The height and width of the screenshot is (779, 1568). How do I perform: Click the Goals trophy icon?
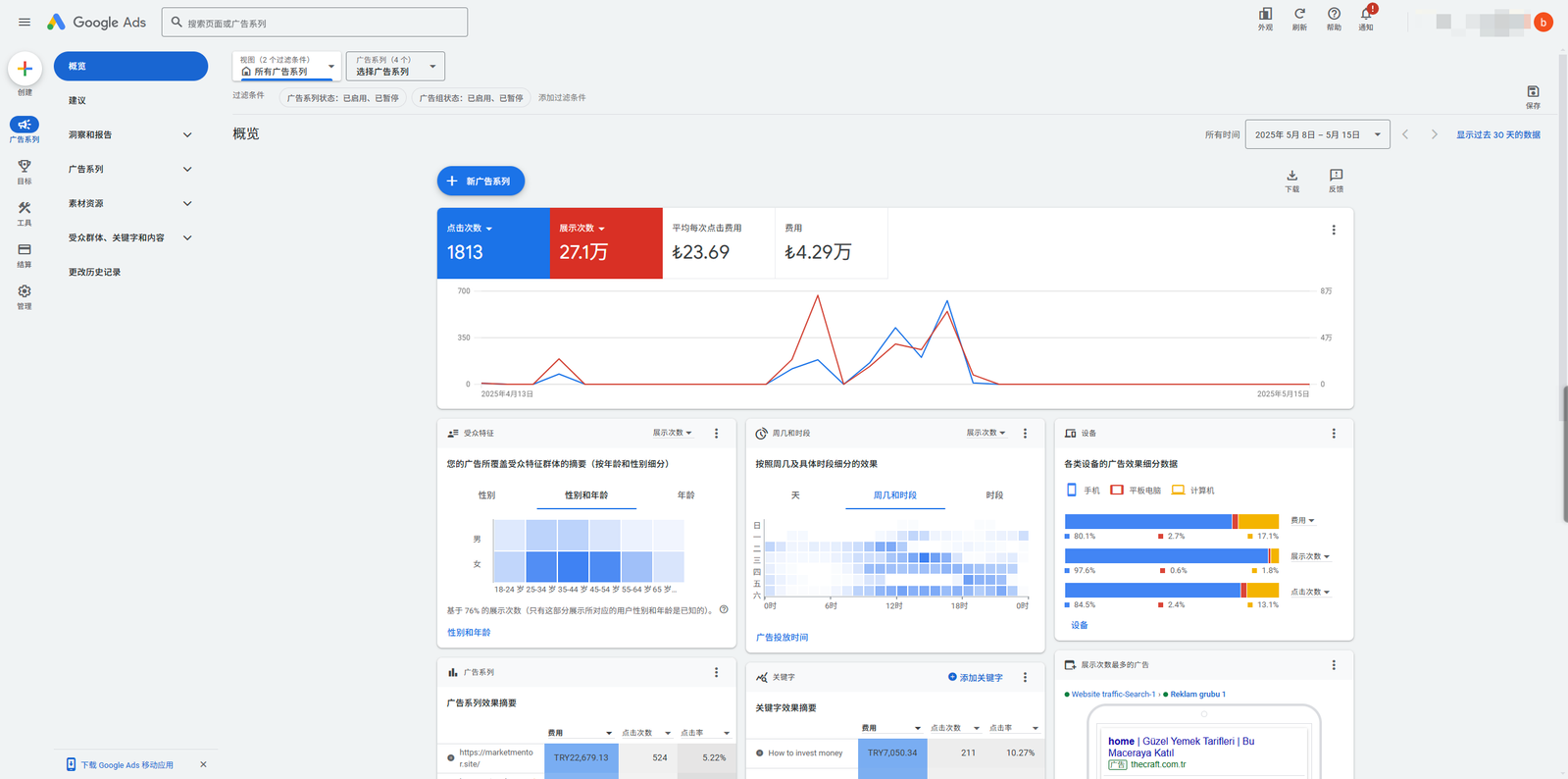point(25,167)
